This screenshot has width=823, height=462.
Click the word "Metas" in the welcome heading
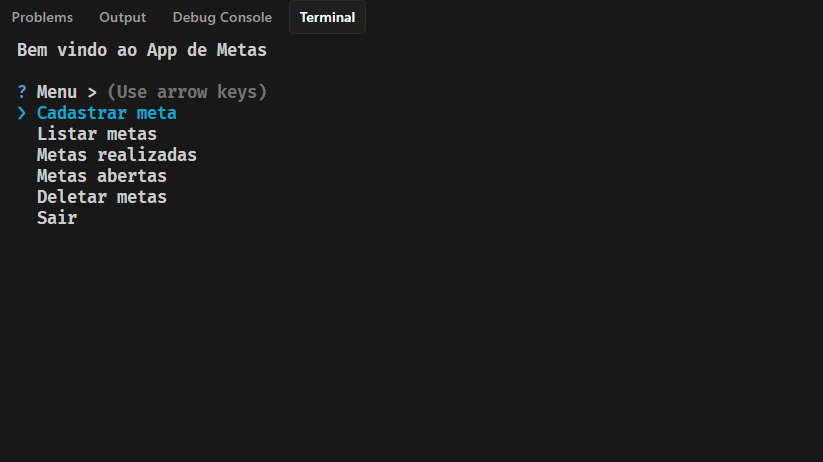tap(241, 49)
